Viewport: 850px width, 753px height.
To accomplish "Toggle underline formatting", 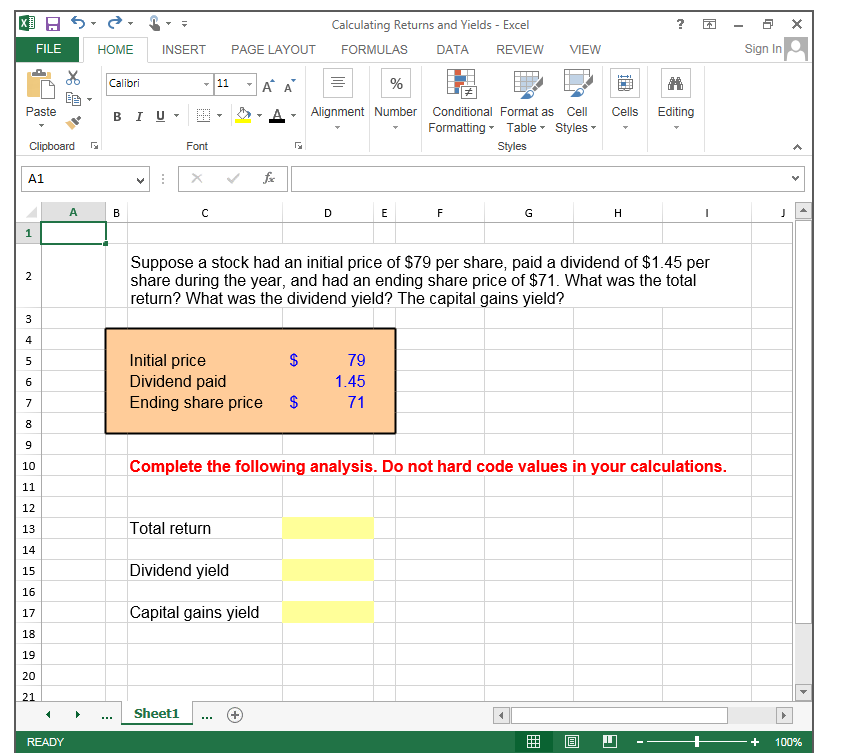I will 160,117.
